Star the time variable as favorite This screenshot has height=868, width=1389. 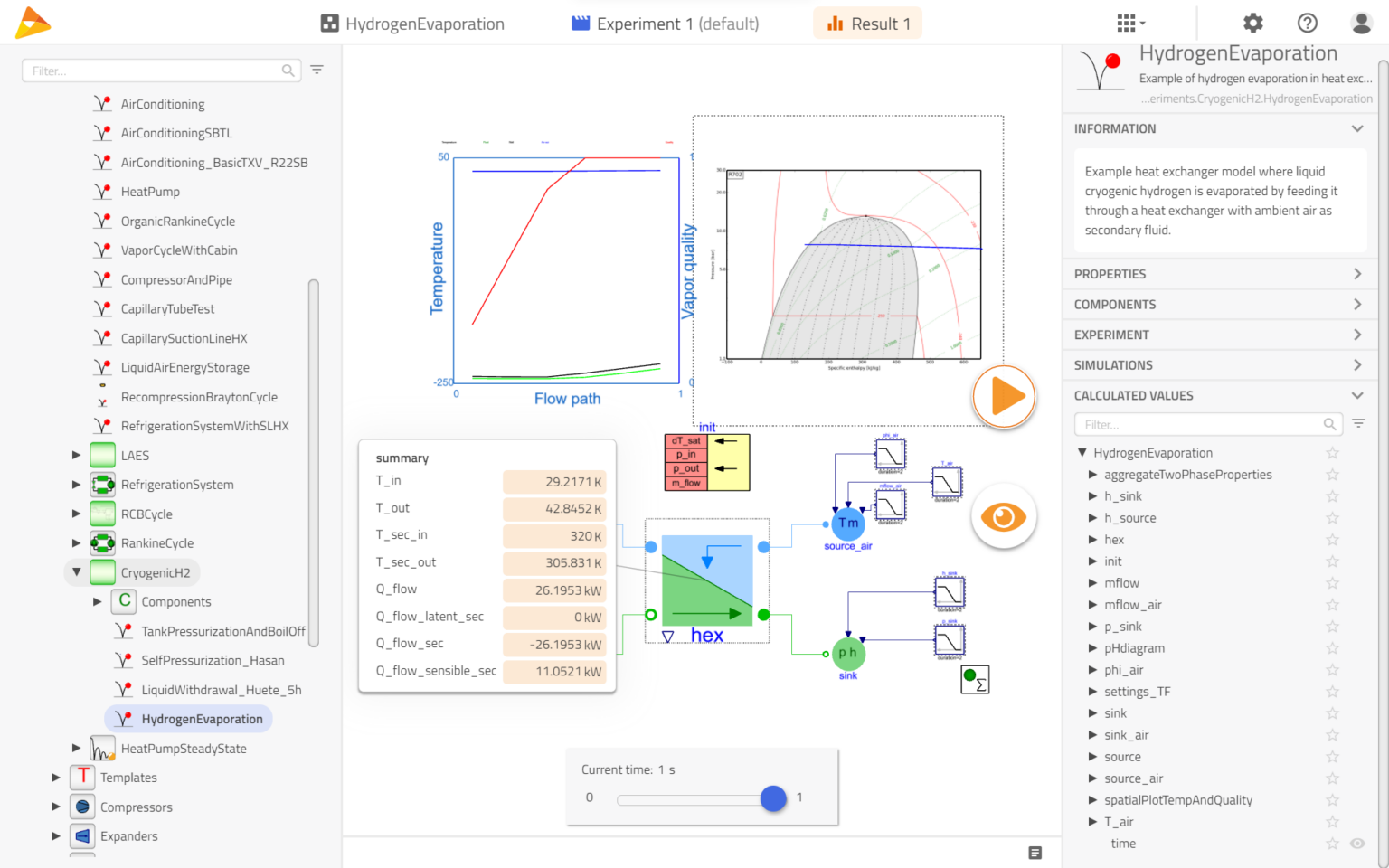pos(1332,843)
